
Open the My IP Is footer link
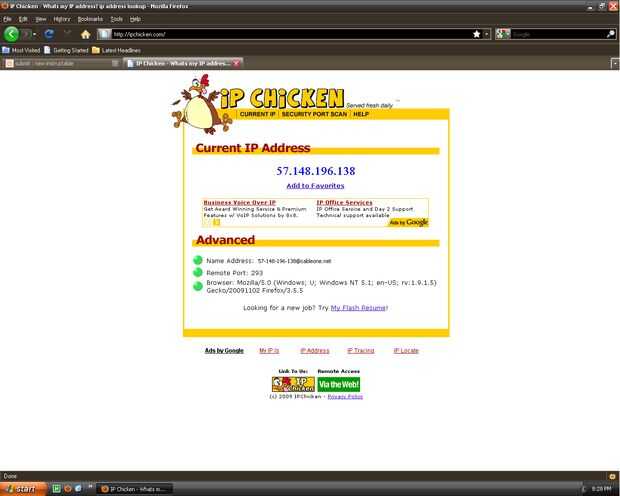point(269,350)
